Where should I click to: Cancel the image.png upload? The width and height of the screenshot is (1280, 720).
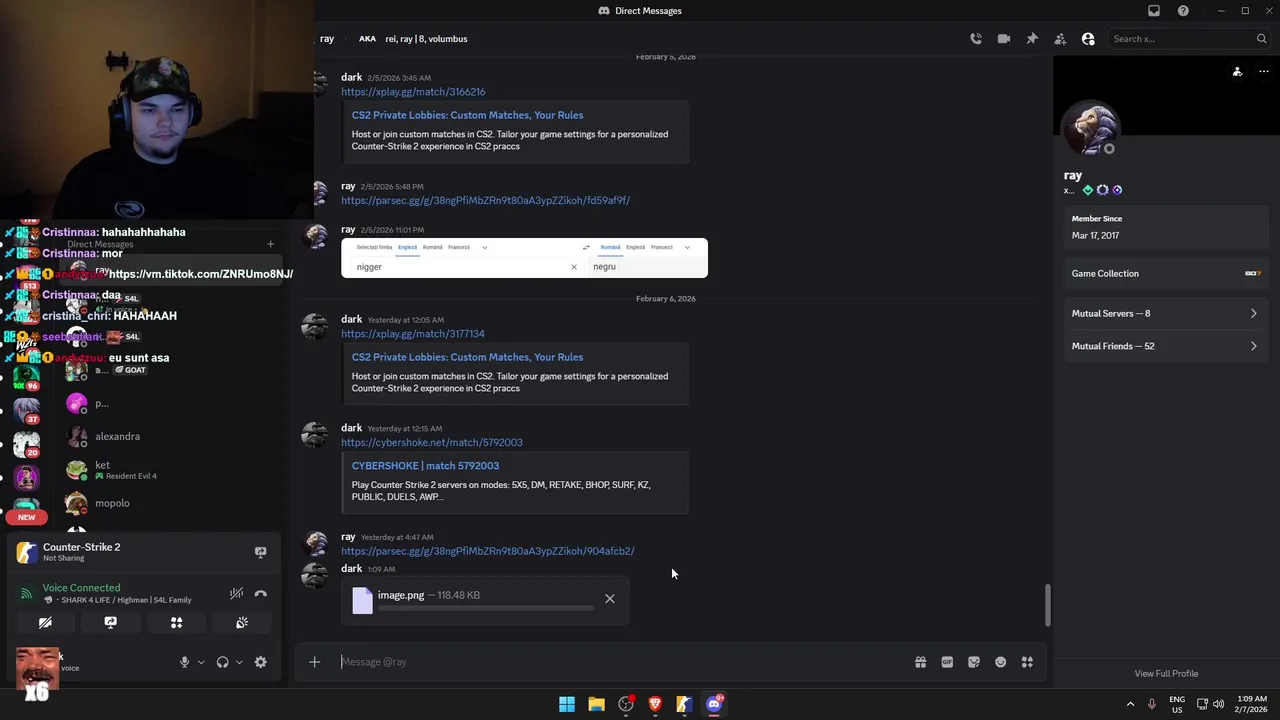pyautogui.click(x=610, y=599)
